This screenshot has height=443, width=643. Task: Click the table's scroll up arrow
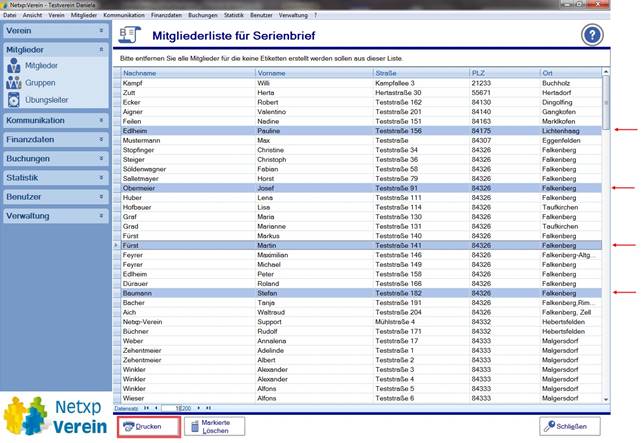[x=606, y=72]
